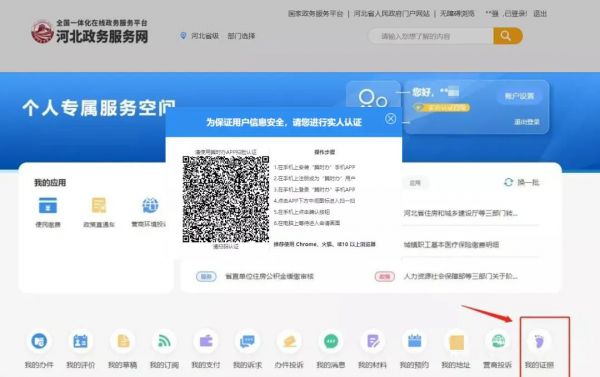Image resolution: width=600 pixels, height=377 pixels.
Task: Click the 服务 tag badge
Action: (206, 276)
